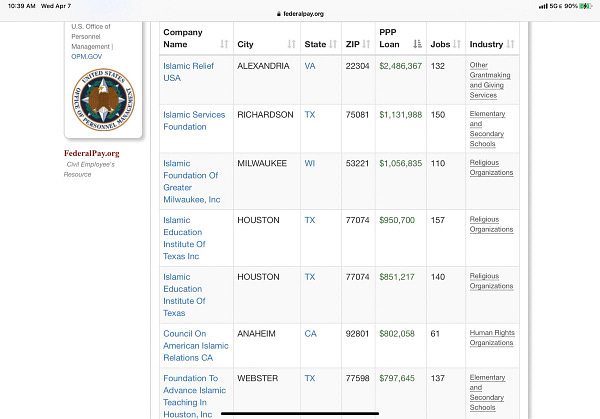600x419 pixels.
Task: Open Other Grantmaking and Giving Services industry
Action: 490,80
